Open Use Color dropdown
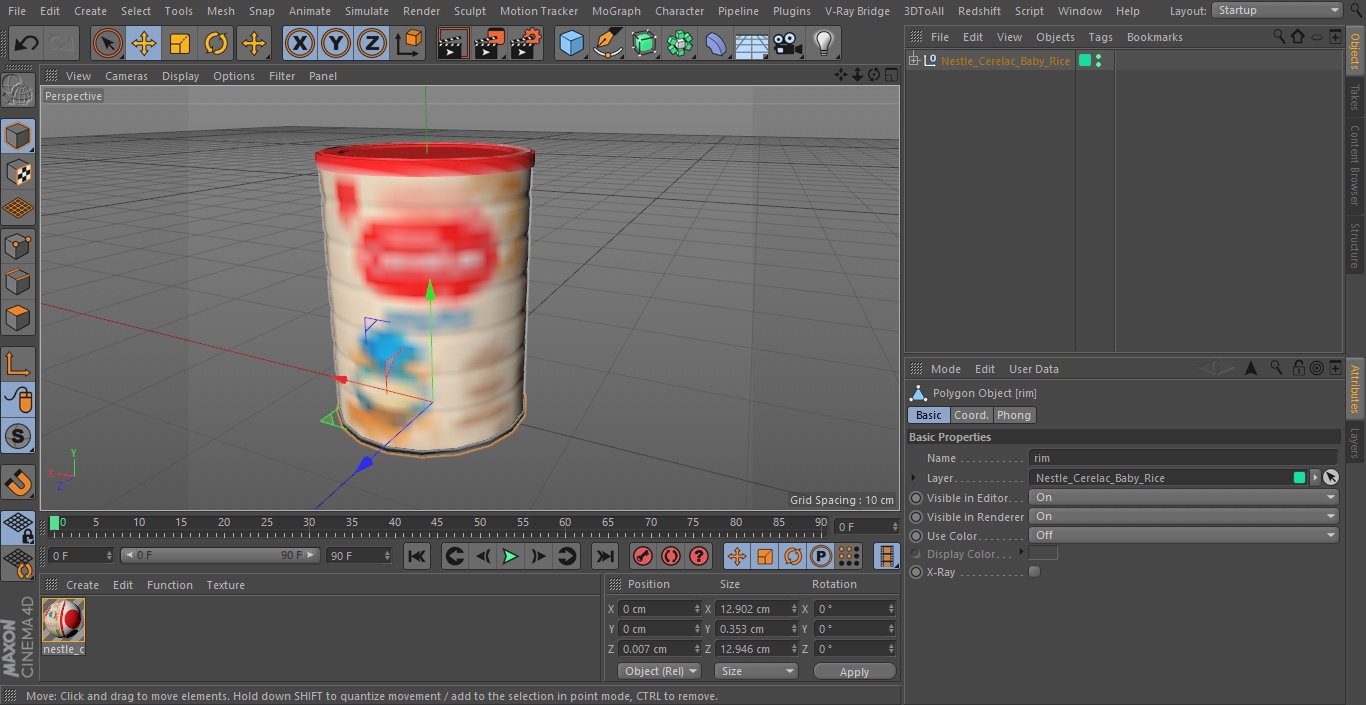Screen dimensions: 1366x705 click(1184, 535)
